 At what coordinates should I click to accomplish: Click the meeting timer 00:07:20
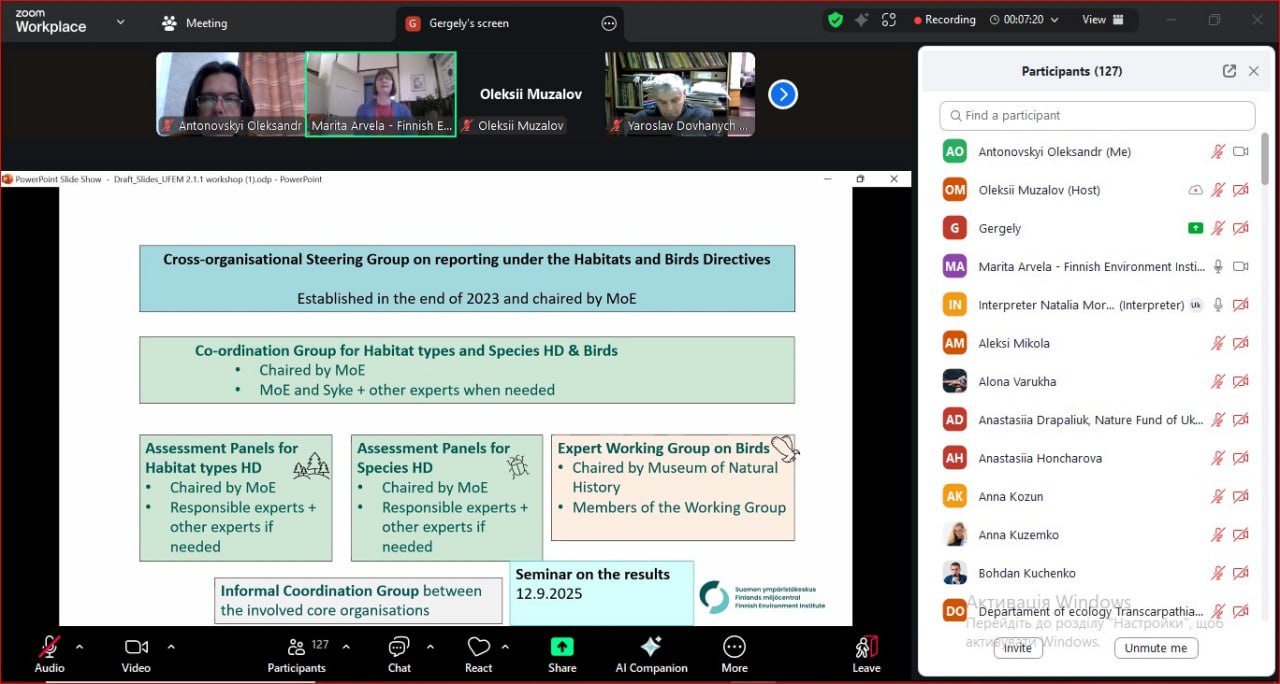(1023, 20)
